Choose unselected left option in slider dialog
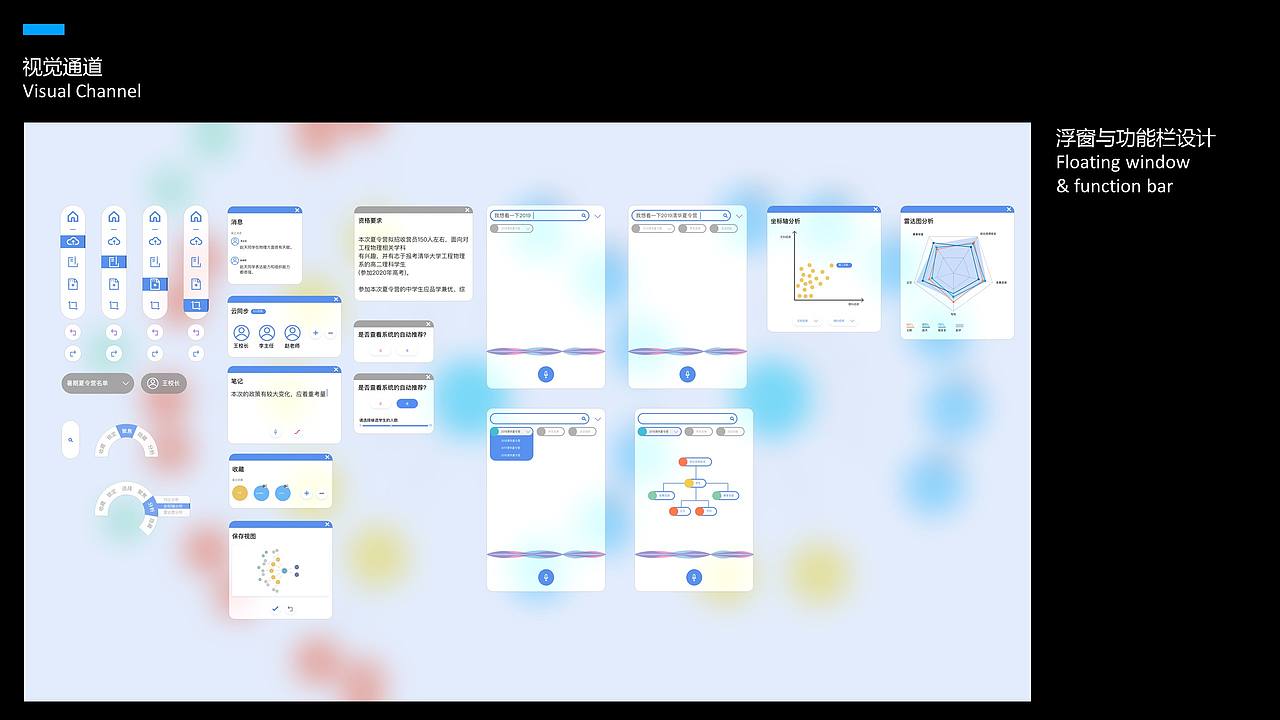This screenshot has height=720, width=1280. click(380, 403)
